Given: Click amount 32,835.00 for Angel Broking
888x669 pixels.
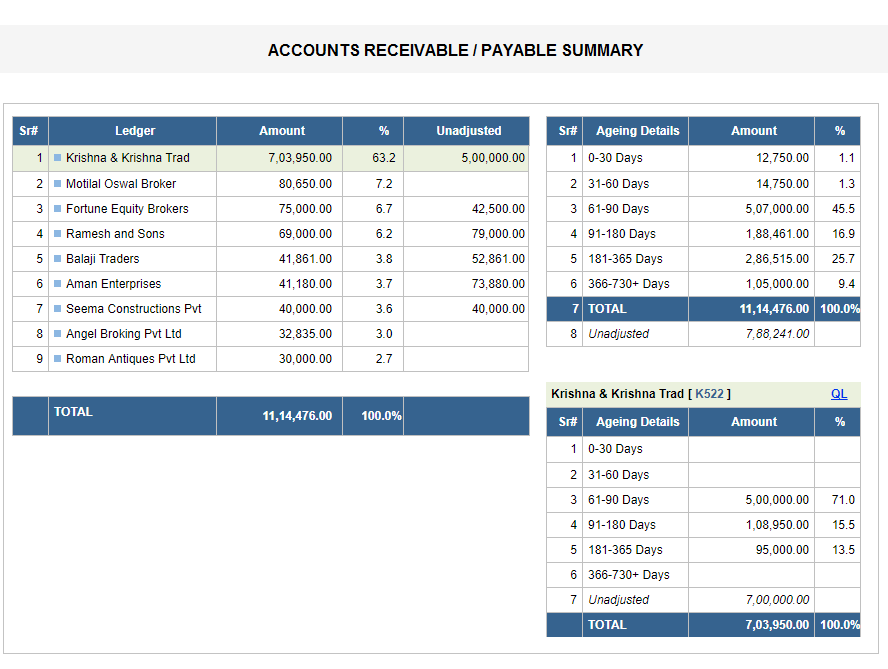Looking at the screenshot, I should coord(305,334).
